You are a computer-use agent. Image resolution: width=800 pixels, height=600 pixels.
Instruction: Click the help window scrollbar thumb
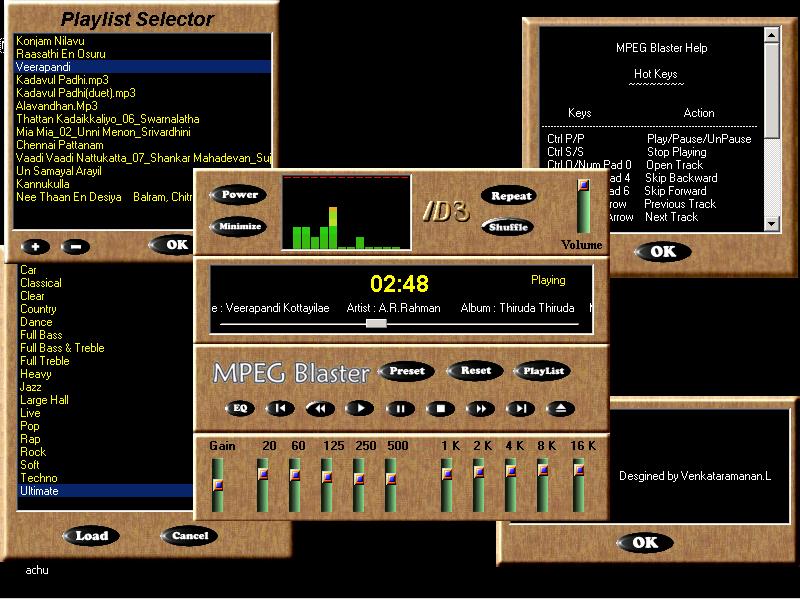coord(771,90)
